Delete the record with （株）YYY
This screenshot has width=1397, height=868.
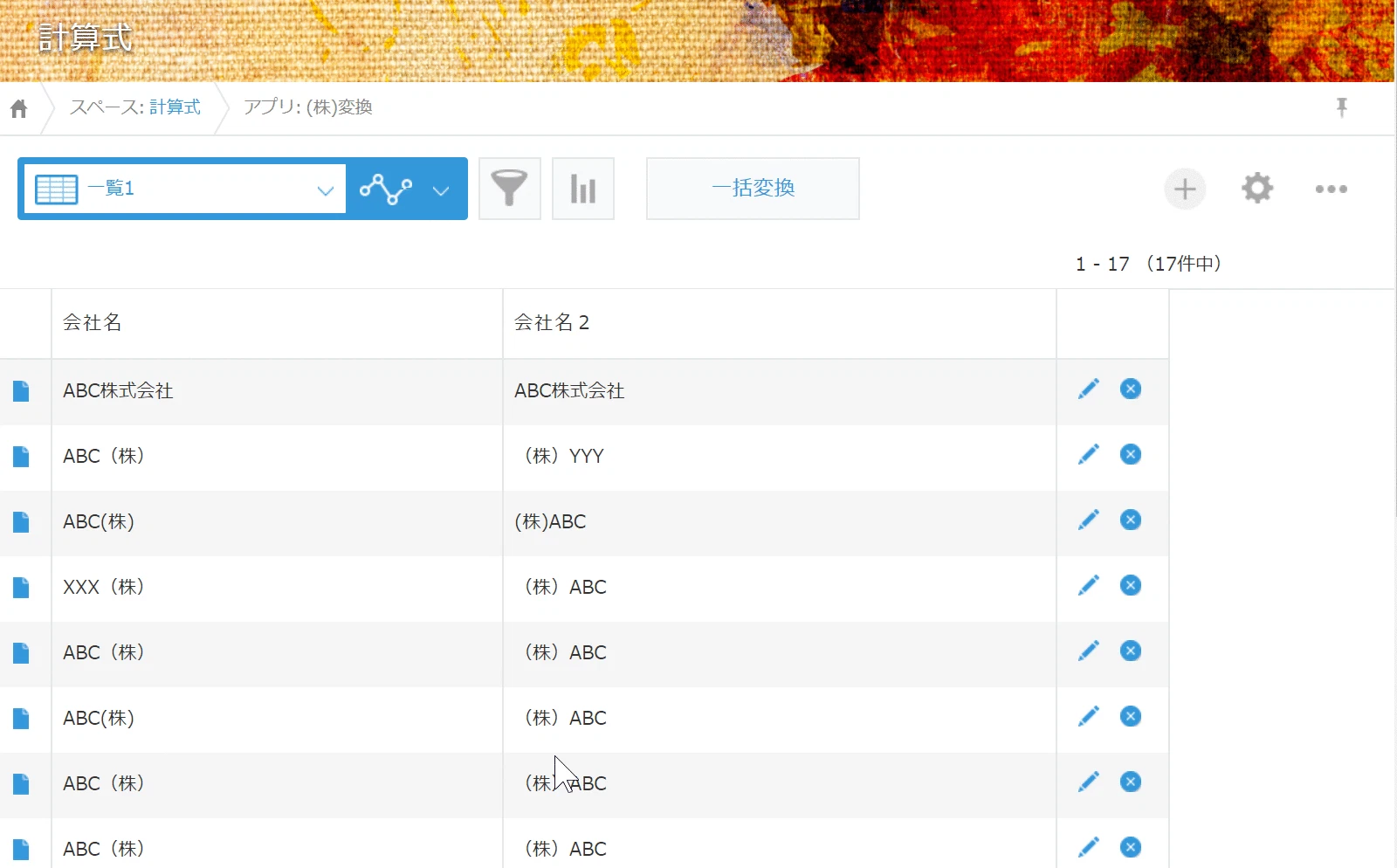(x=1131, y=455)
